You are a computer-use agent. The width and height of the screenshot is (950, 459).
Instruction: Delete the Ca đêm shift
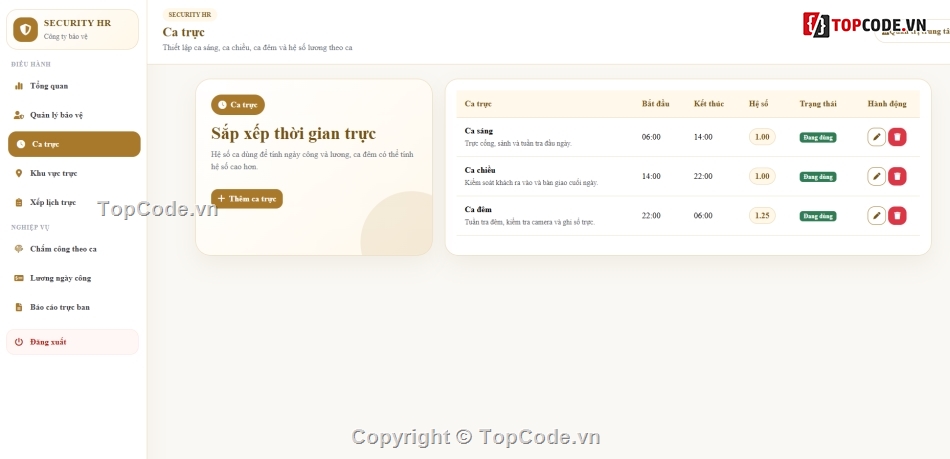pos(897,216)
